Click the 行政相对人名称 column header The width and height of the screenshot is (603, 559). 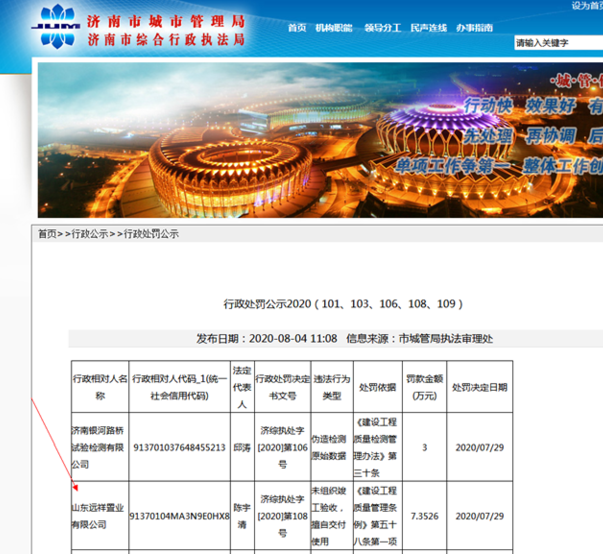[100, 387]
